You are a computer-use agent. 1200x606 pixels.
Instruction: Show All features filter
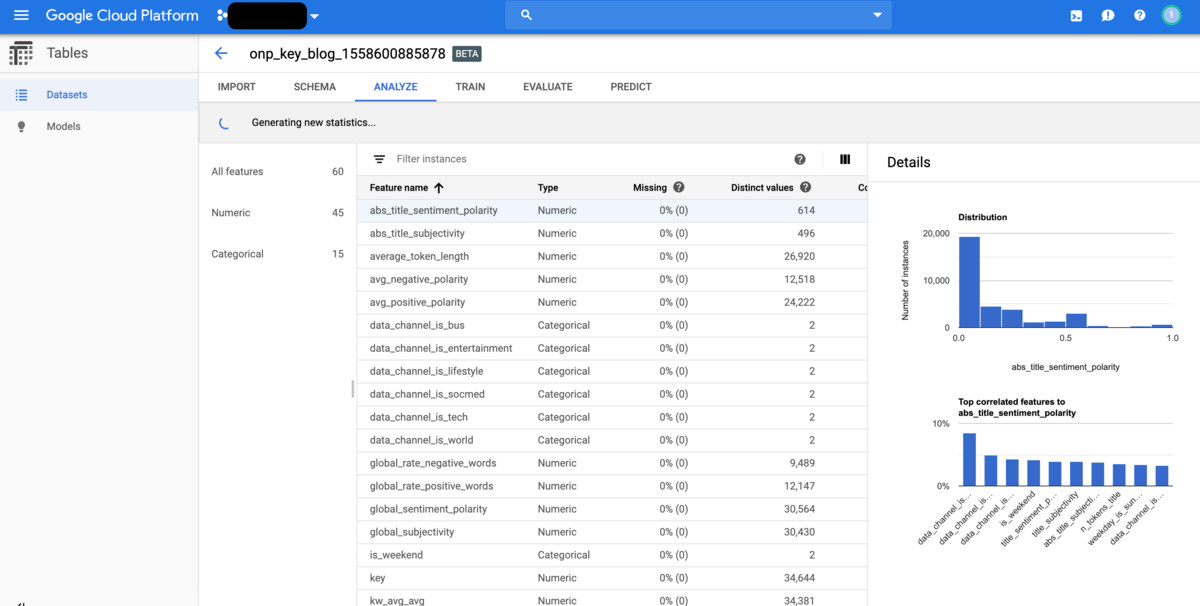[277, 172]
